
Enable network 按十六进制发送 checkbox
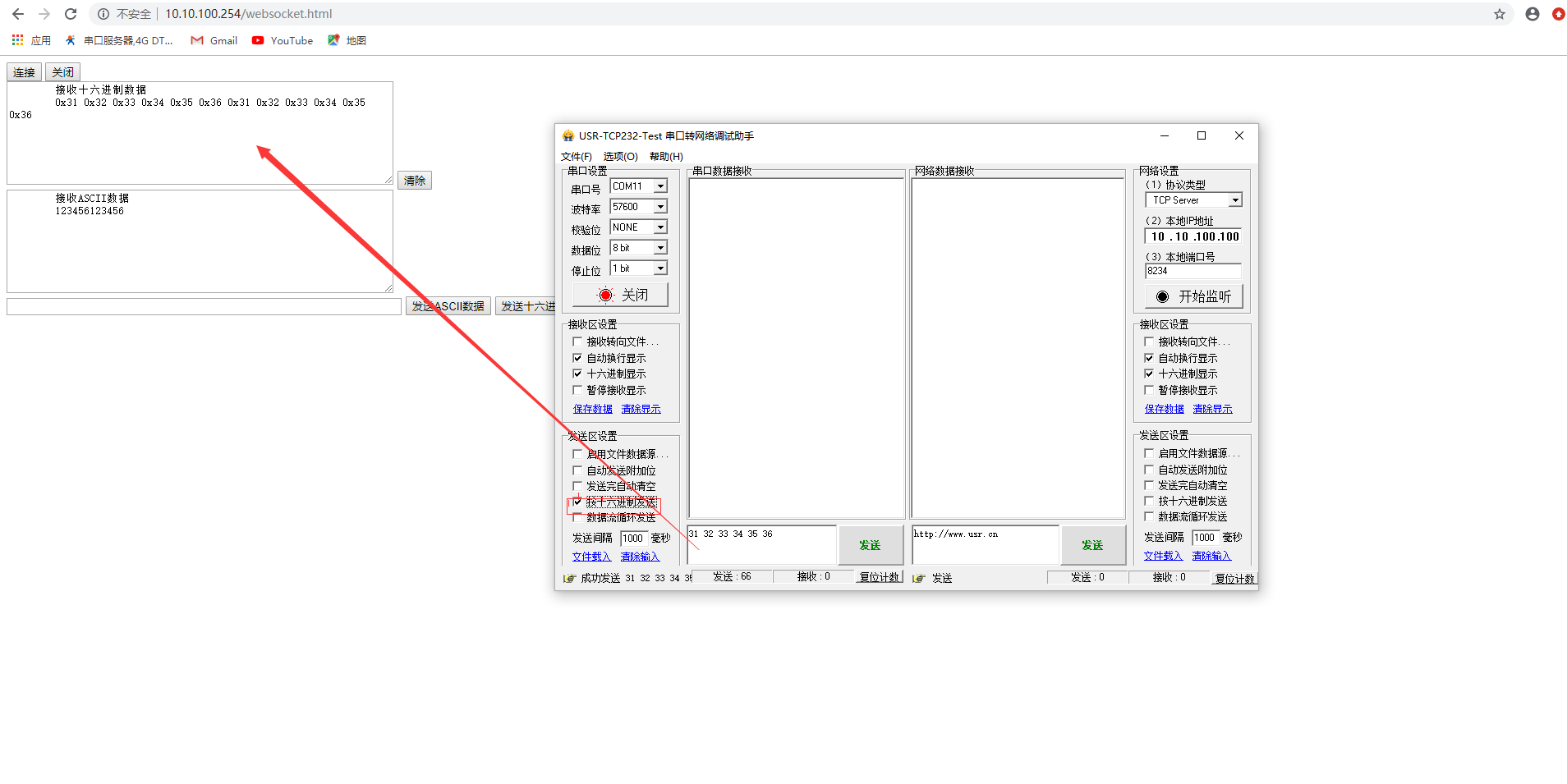tap(1149, 501)
